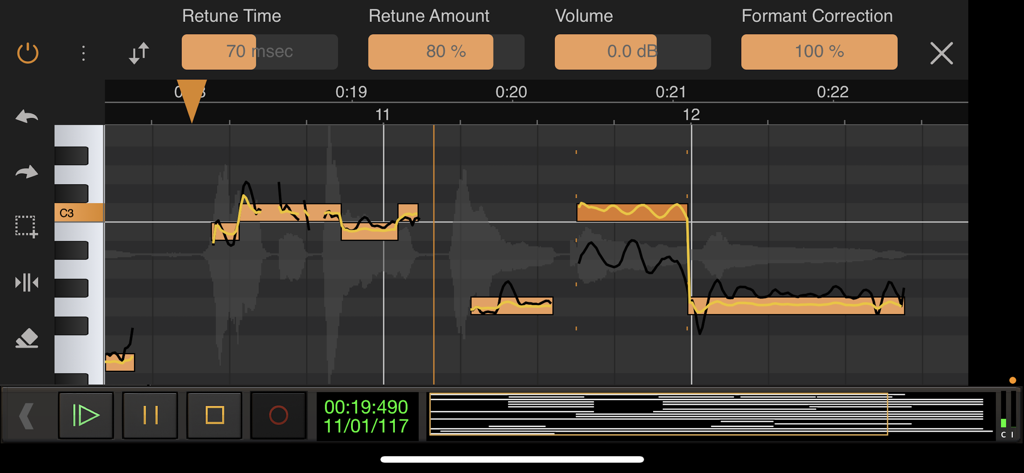
Task: Tap the up-down arrows swap icon
Action: click(x=139, y=53)
